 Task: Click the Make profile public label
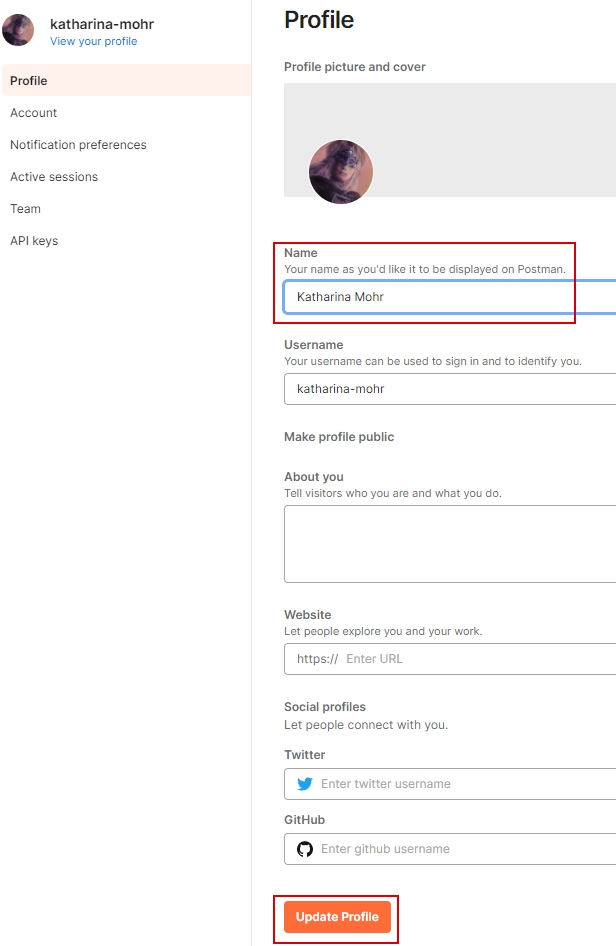[x=339, y=437]
